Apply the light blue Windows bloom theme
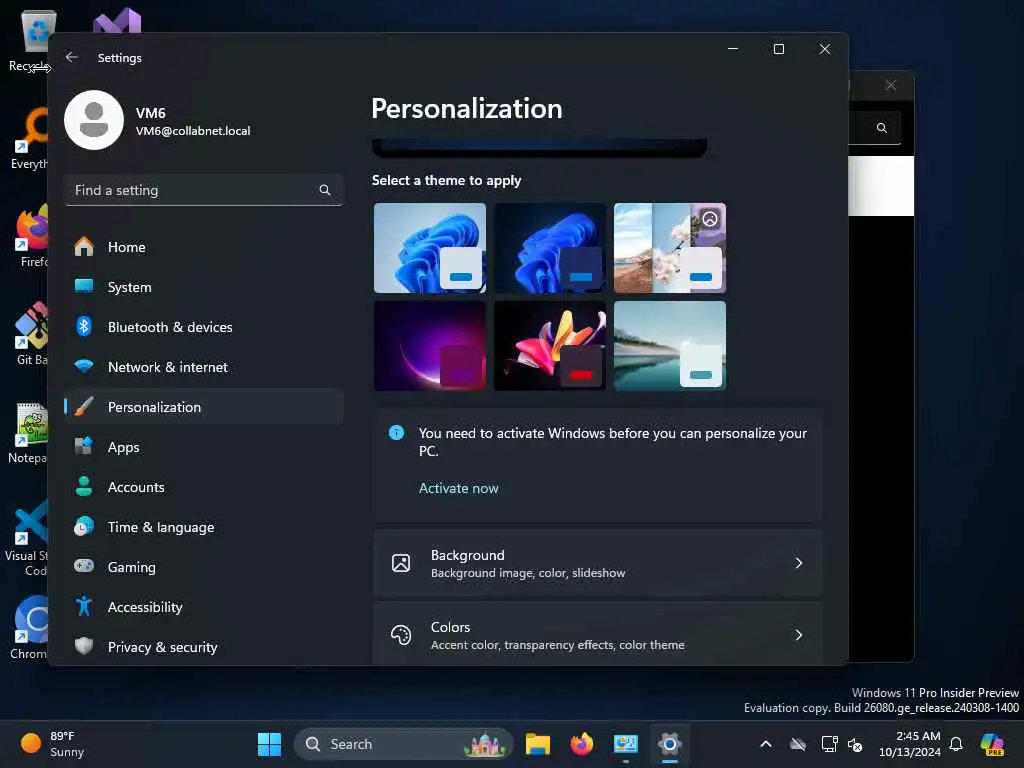This screenshot has width=1024, height=768. click(x=430, y=248)
